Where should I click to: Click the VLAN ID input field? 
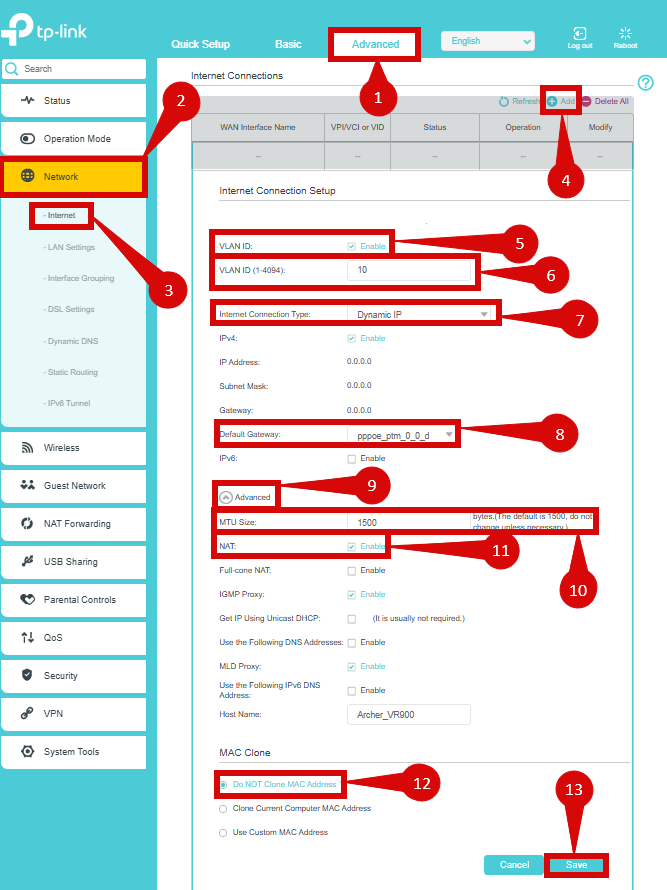point(409,270)
